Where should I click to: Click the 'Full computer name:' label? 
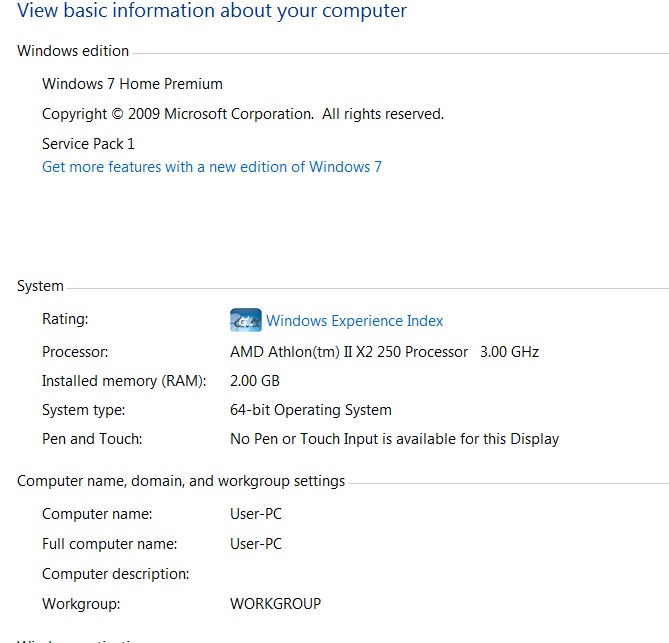110,544
